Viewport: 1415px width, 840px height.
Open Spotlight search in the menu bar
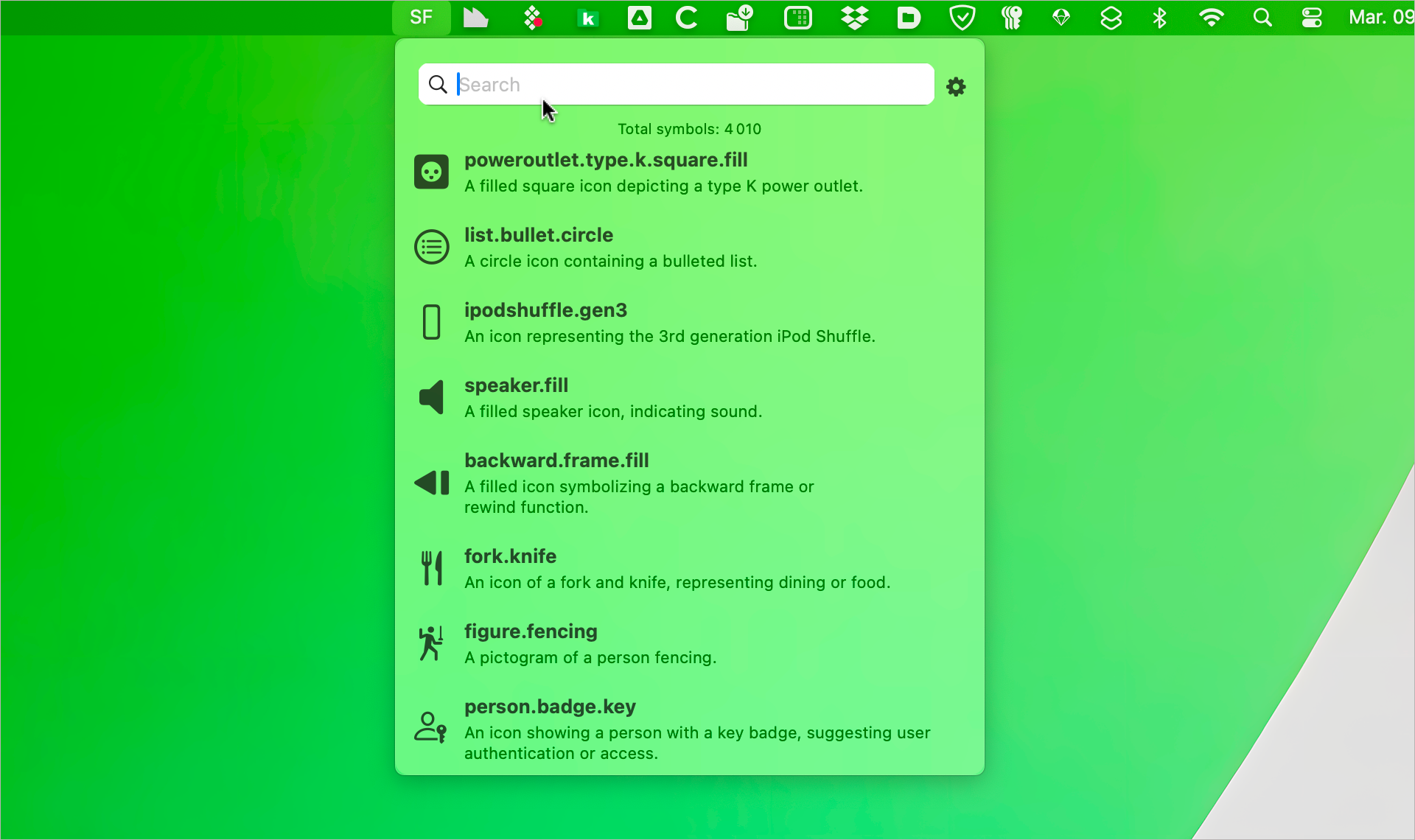point(1262,18)
